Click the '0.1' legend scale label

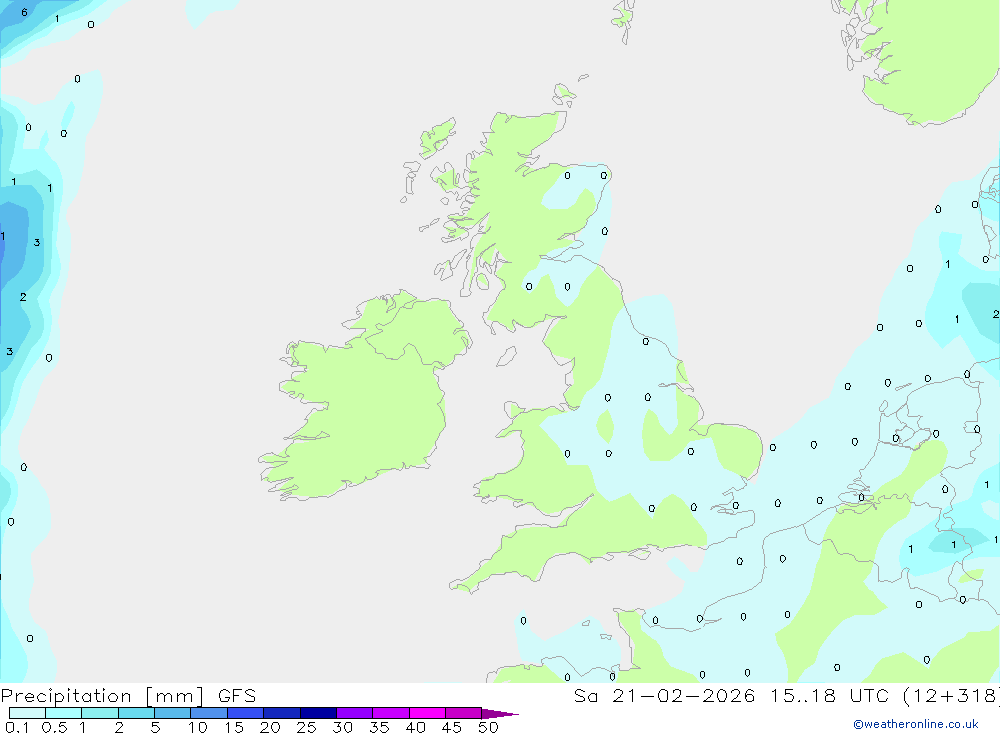tap(17, 727)
